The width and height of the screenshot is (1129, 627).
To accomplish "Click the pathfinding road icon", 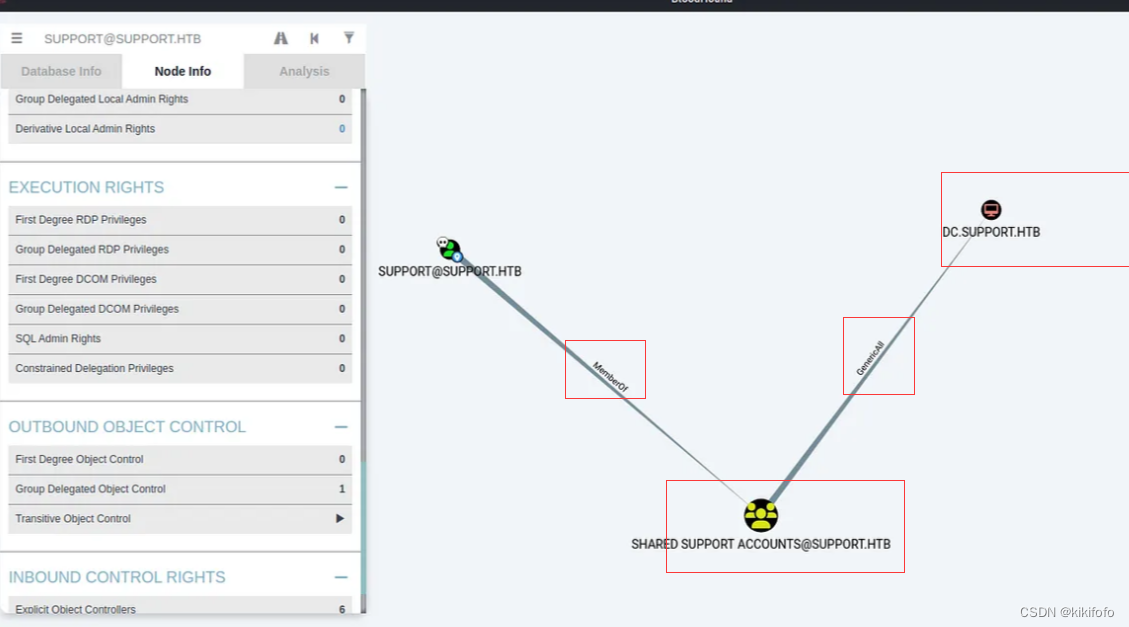I will (x=281, y=38).
